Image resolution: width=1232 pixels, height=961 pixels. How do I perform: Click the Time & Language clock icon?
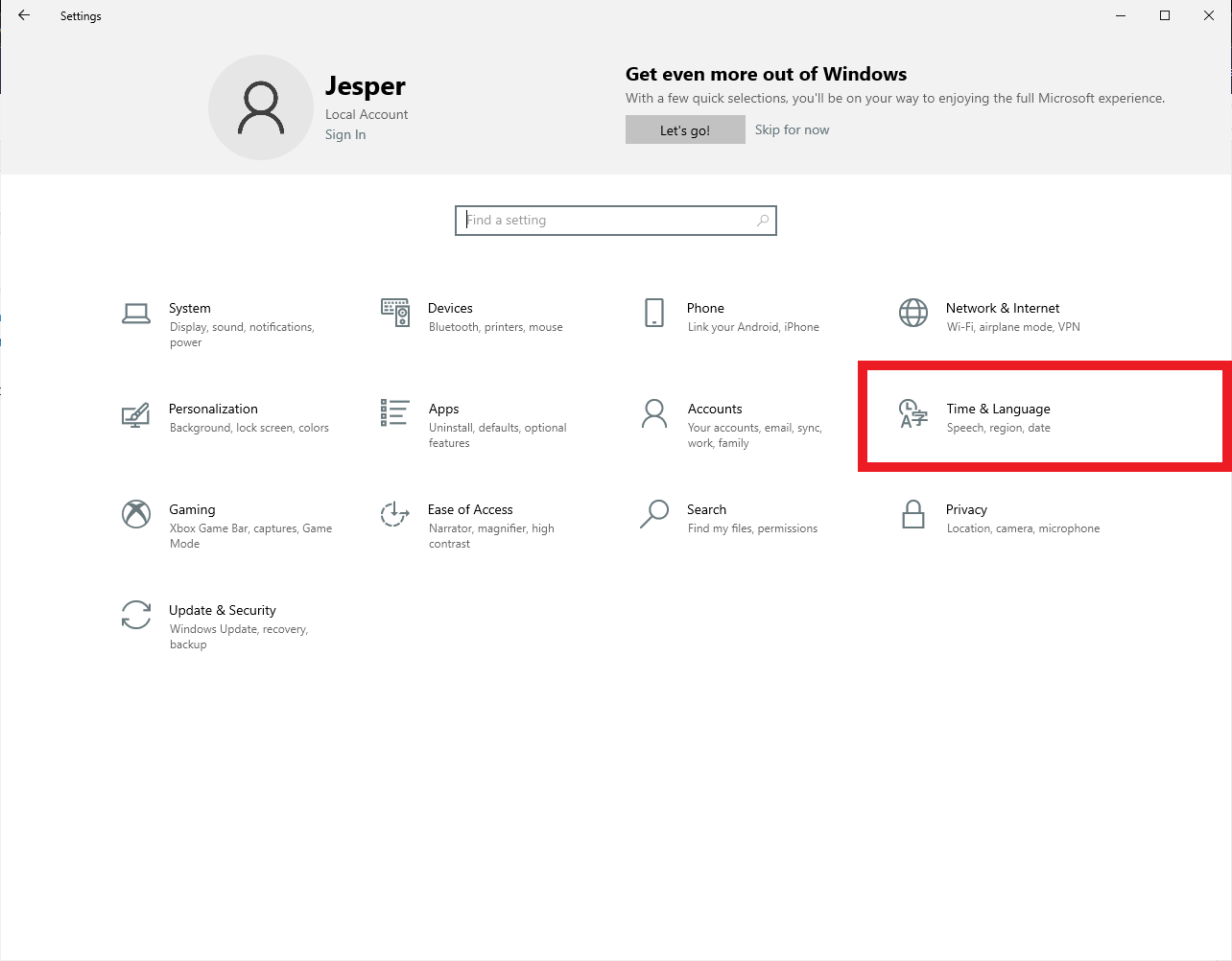pos(913,414)
